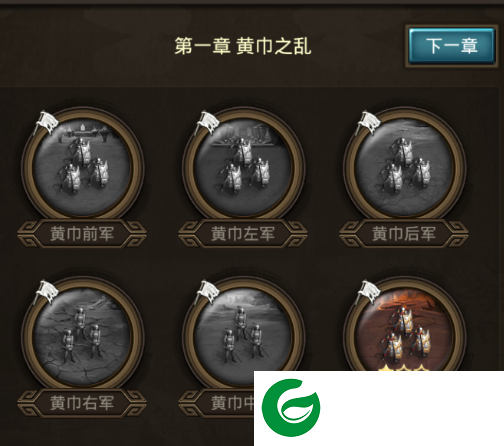
Task: Click the white flag on 黄巾左军
Action: 207,123
